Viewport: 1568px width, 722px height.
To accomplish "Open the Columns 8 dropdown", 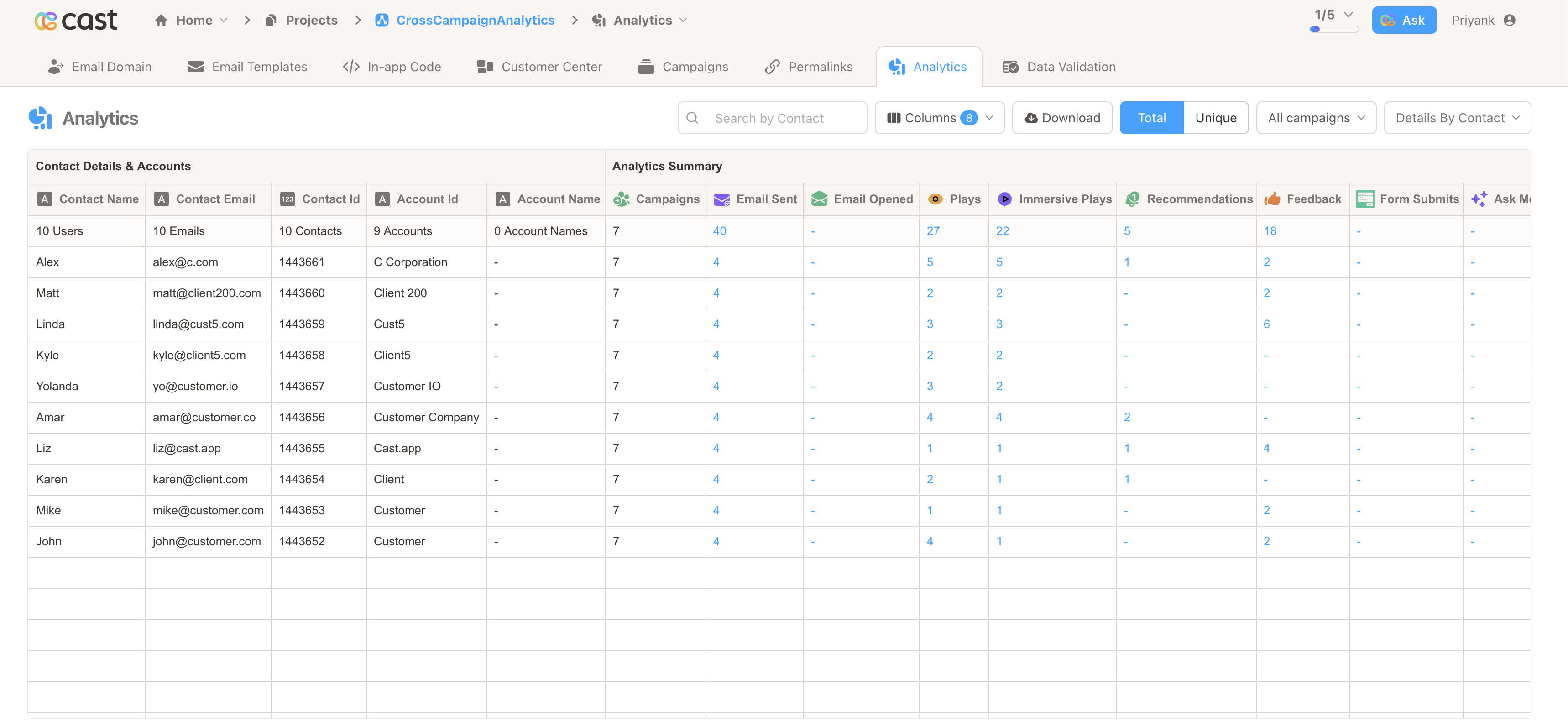I will click(x=939, y=117).
